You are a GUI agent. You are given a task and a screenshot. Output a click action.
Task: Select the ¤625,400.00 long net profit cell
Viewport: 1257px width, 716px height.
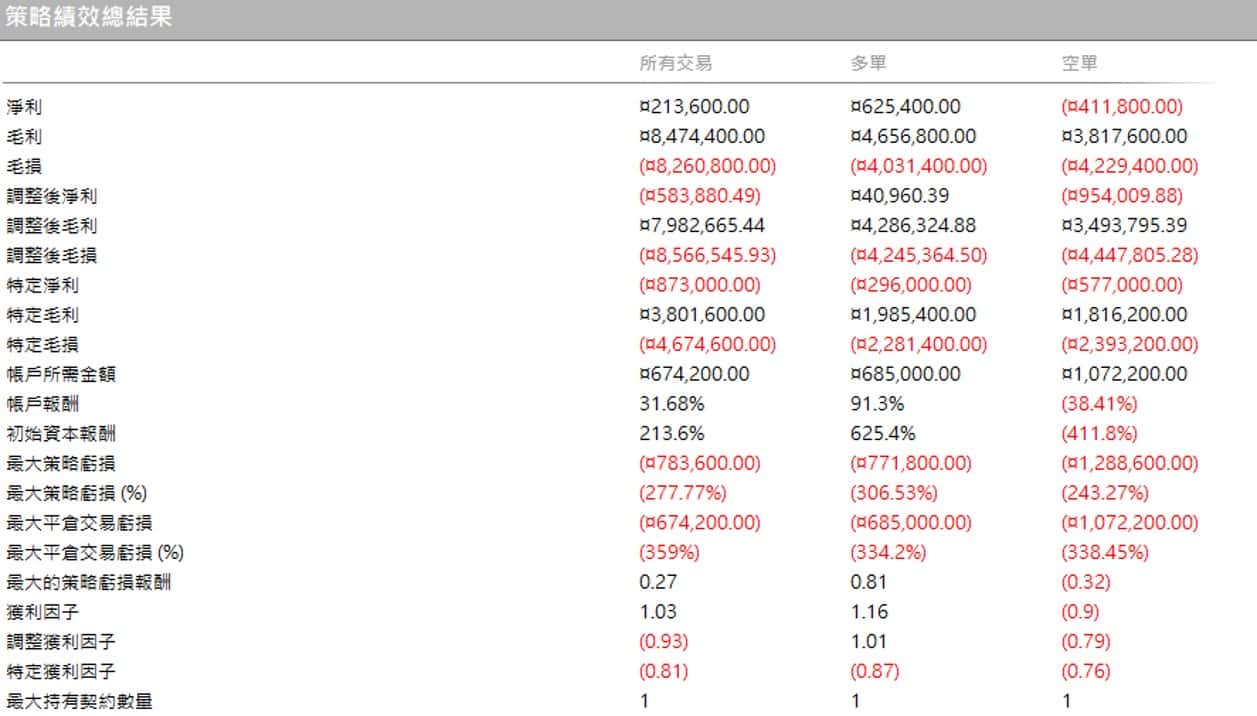(x=905, y=107)
